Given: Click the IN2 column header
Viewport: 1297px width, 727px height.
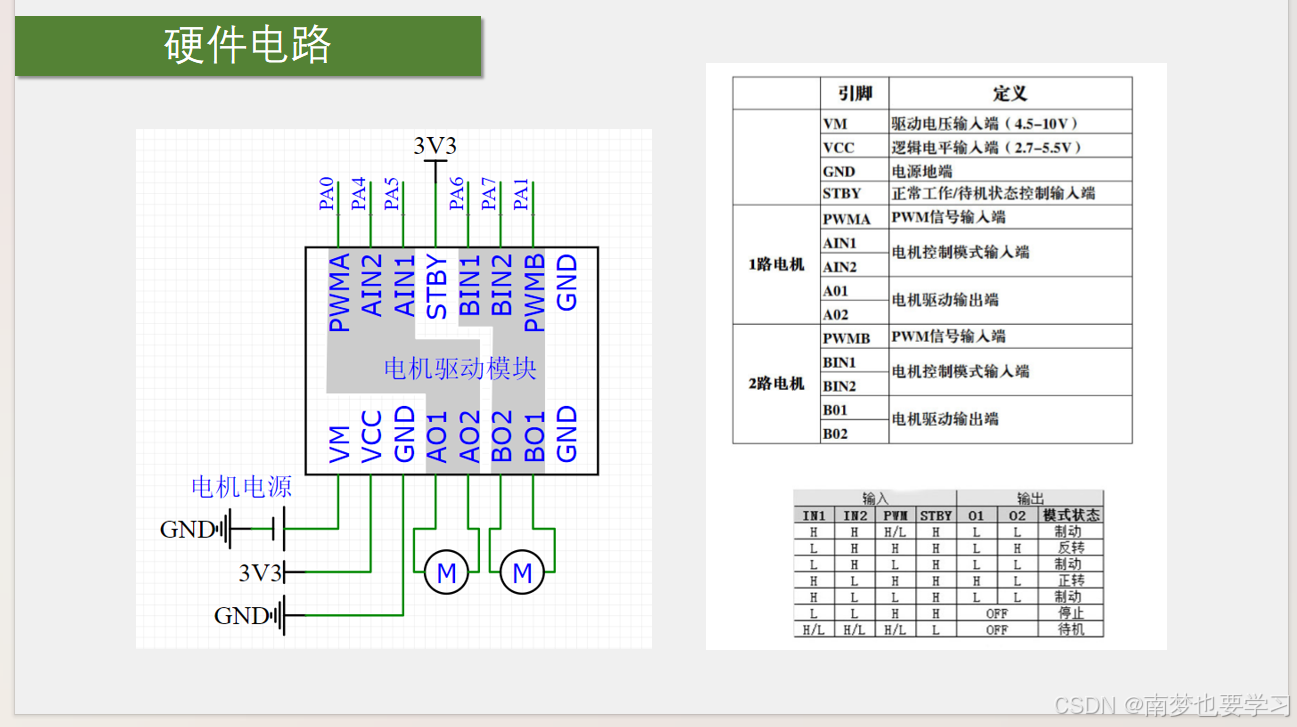Looking at the screenshot, I should coord(853,515).
